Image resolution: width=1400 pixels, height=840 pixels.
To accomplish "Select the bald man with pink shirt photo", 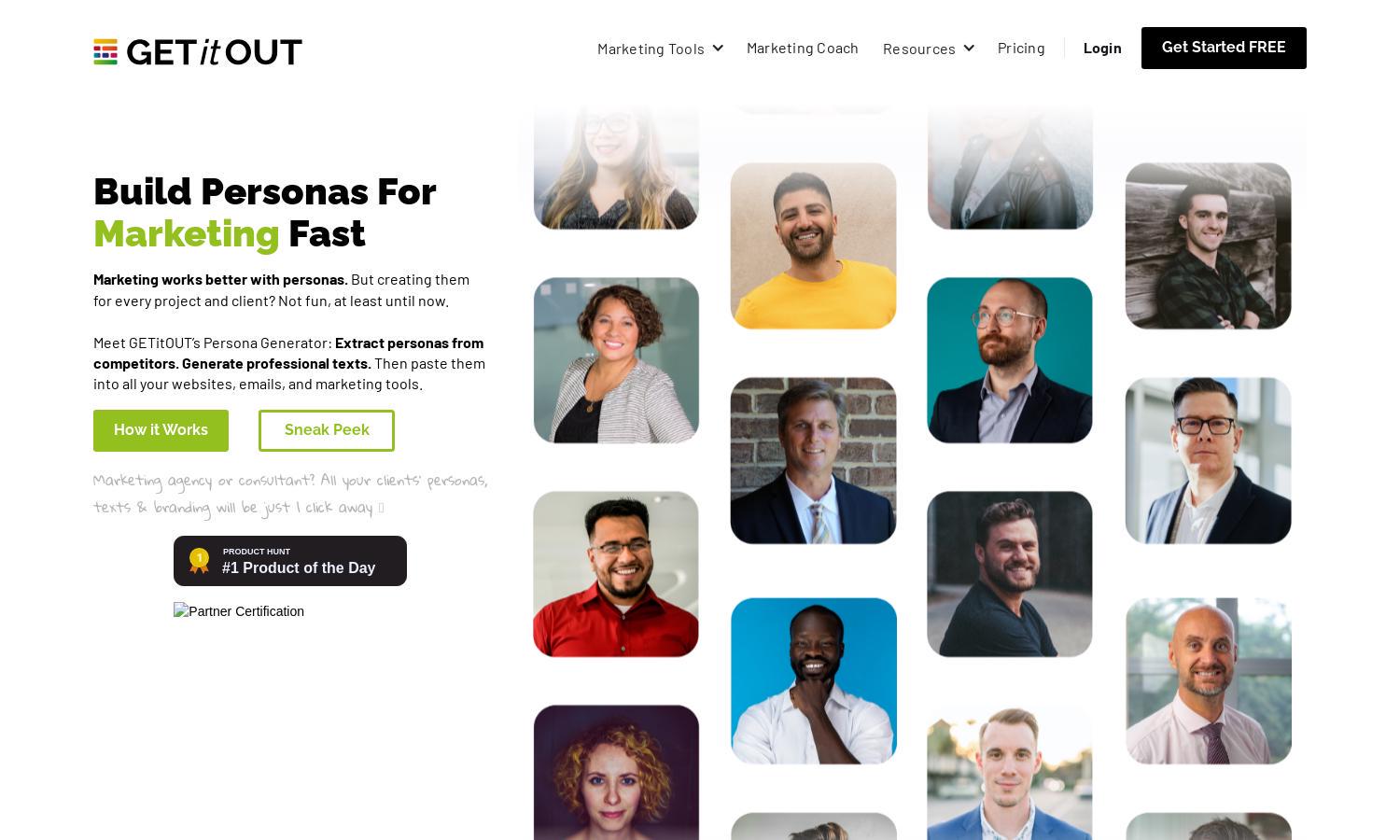I will [1209, 681].
